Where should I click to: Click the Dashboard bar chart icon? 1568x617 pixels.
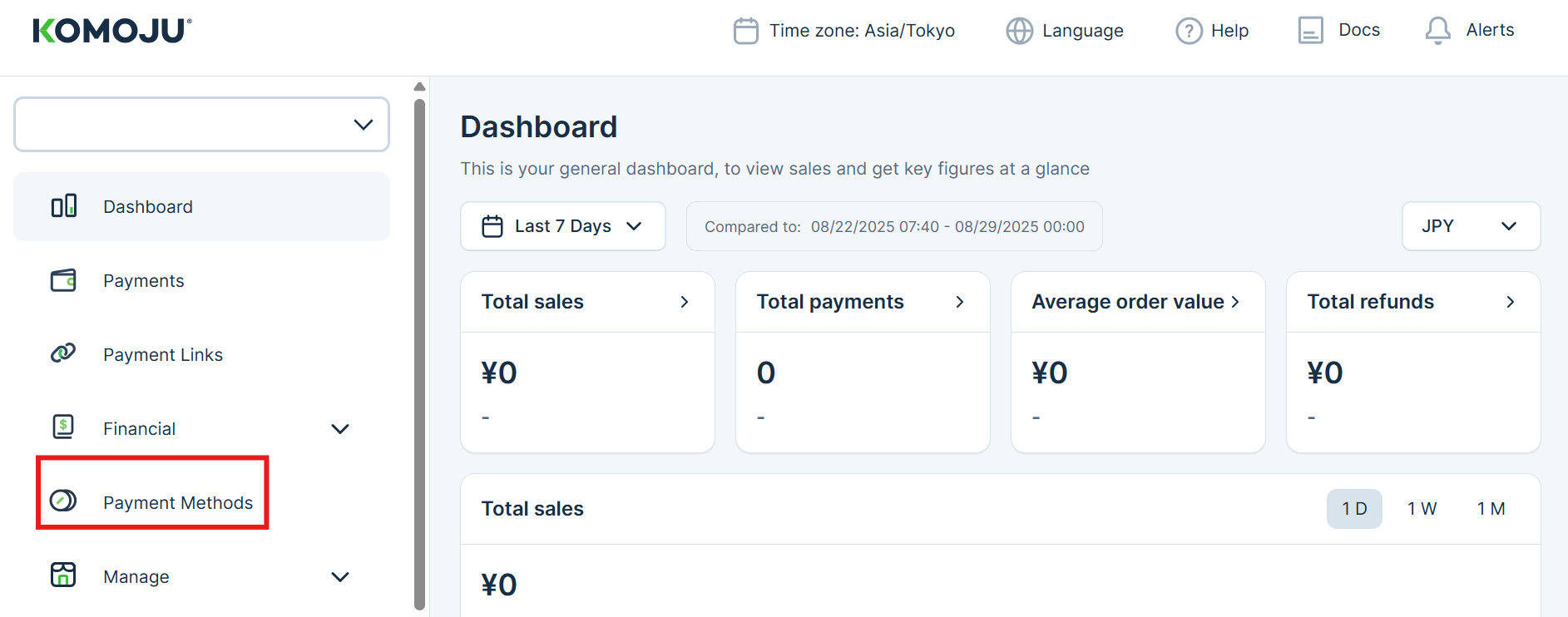(64, 206)
